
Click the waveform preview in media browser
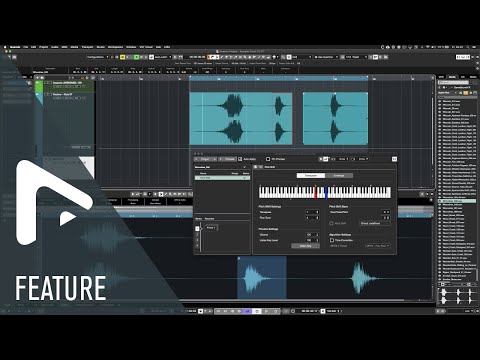pos(457,296)
